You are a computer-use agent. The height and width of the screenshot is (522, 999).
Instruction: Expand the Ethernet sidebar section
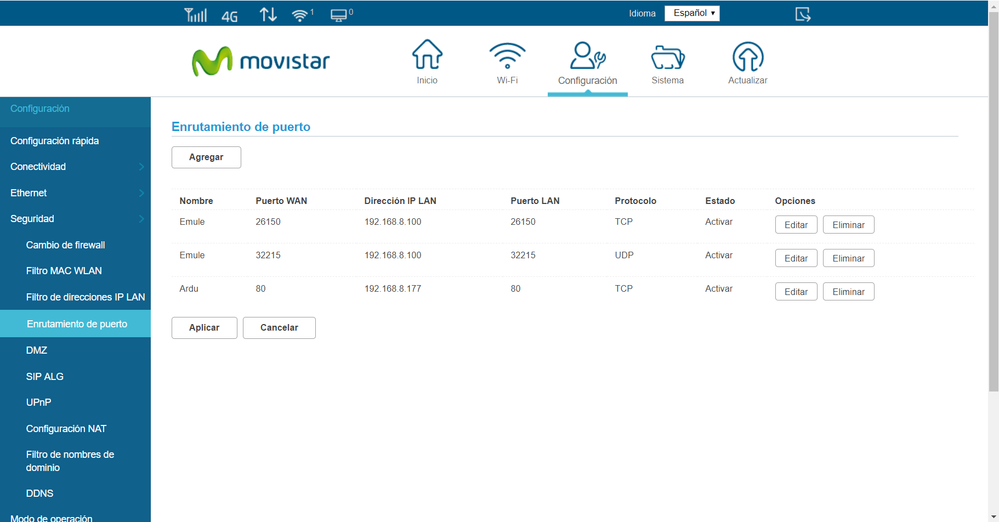tap(75, 193)
